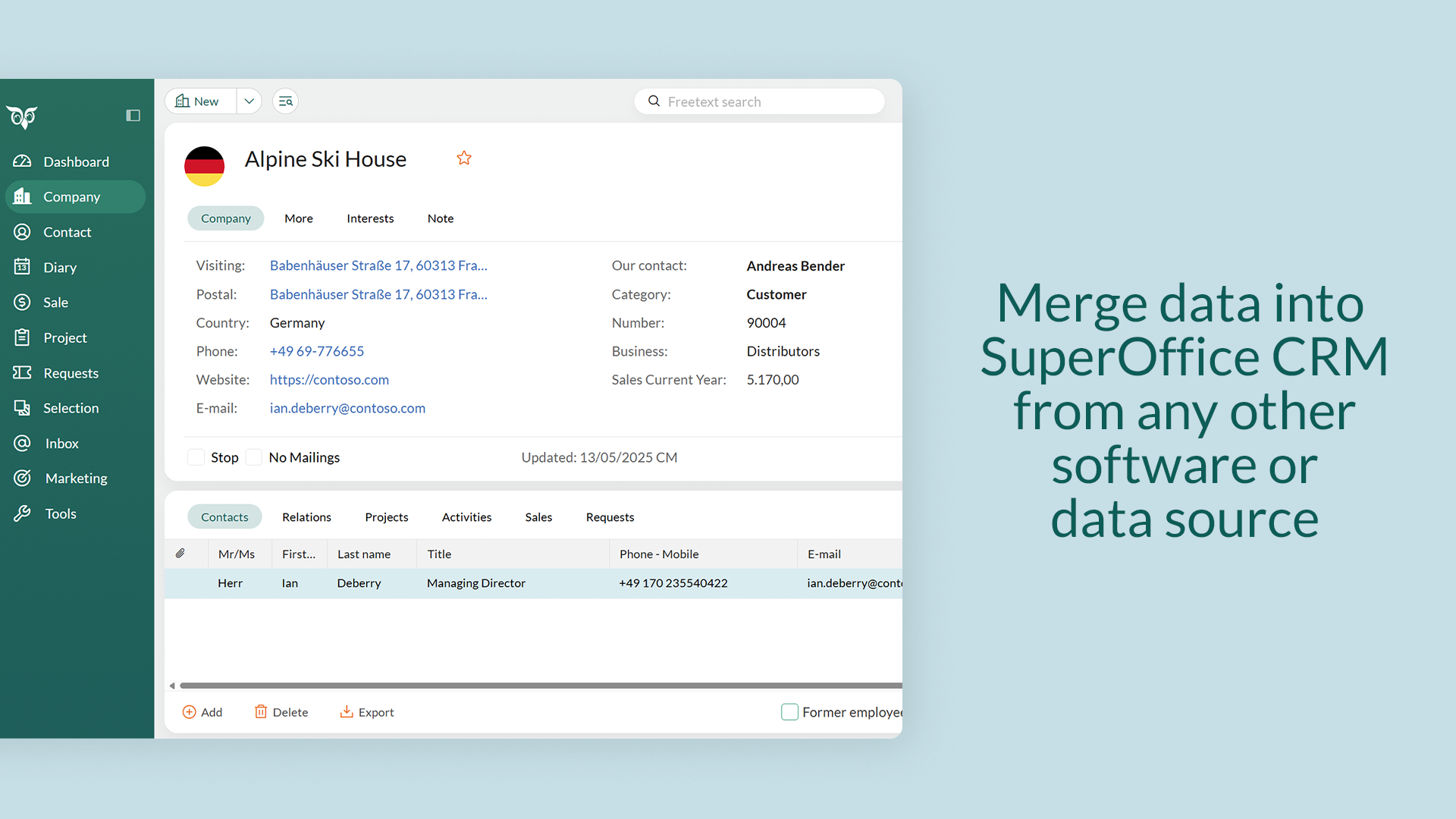This screenshot has width=1456, height=819.
Task: Open website https://contoso.com
Action: pos(329,380)
